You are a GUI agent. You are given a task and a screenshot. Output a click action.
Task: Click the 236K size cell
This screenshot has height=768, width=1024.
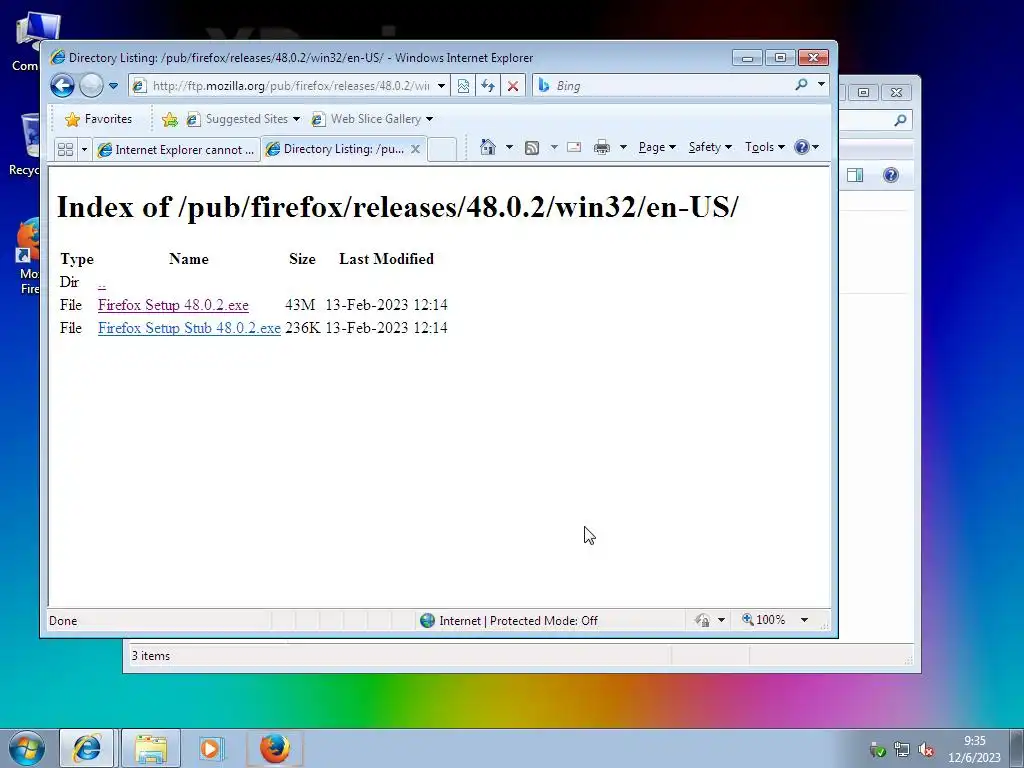click(302, 328)
